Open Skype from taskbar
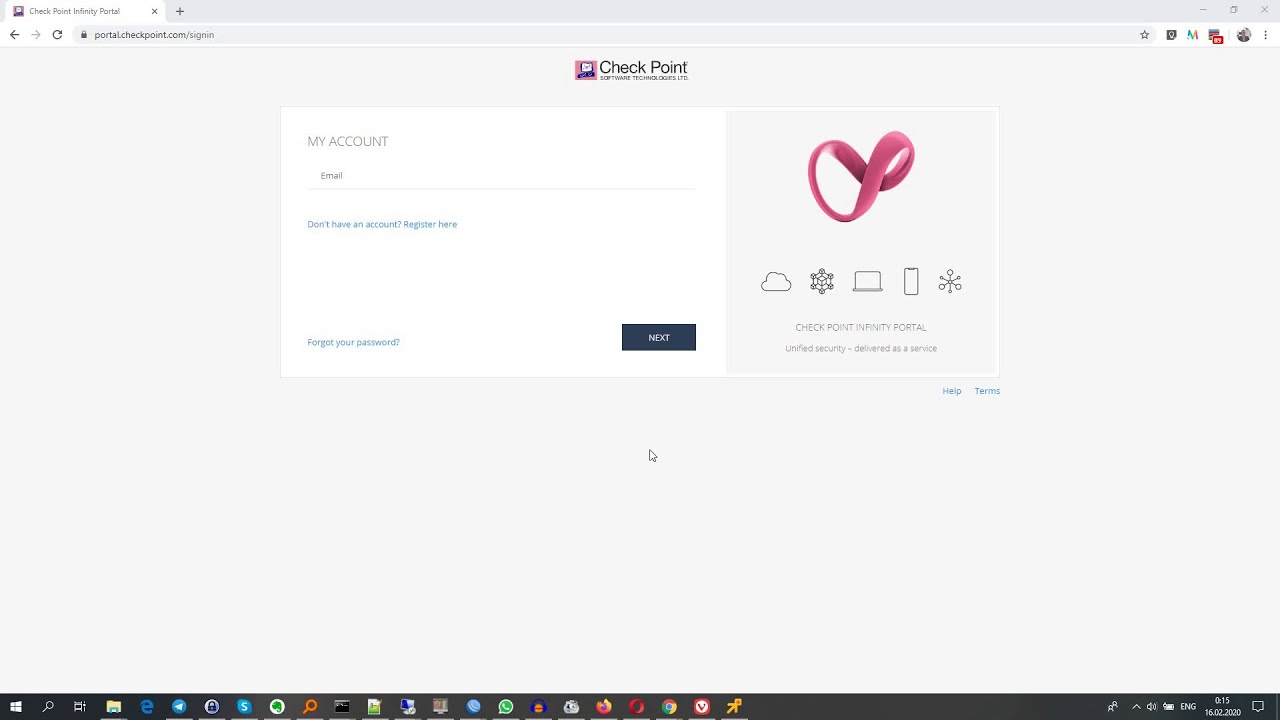Image resolution: width=1280 pixels, height=720 pixels. point(244,707)
